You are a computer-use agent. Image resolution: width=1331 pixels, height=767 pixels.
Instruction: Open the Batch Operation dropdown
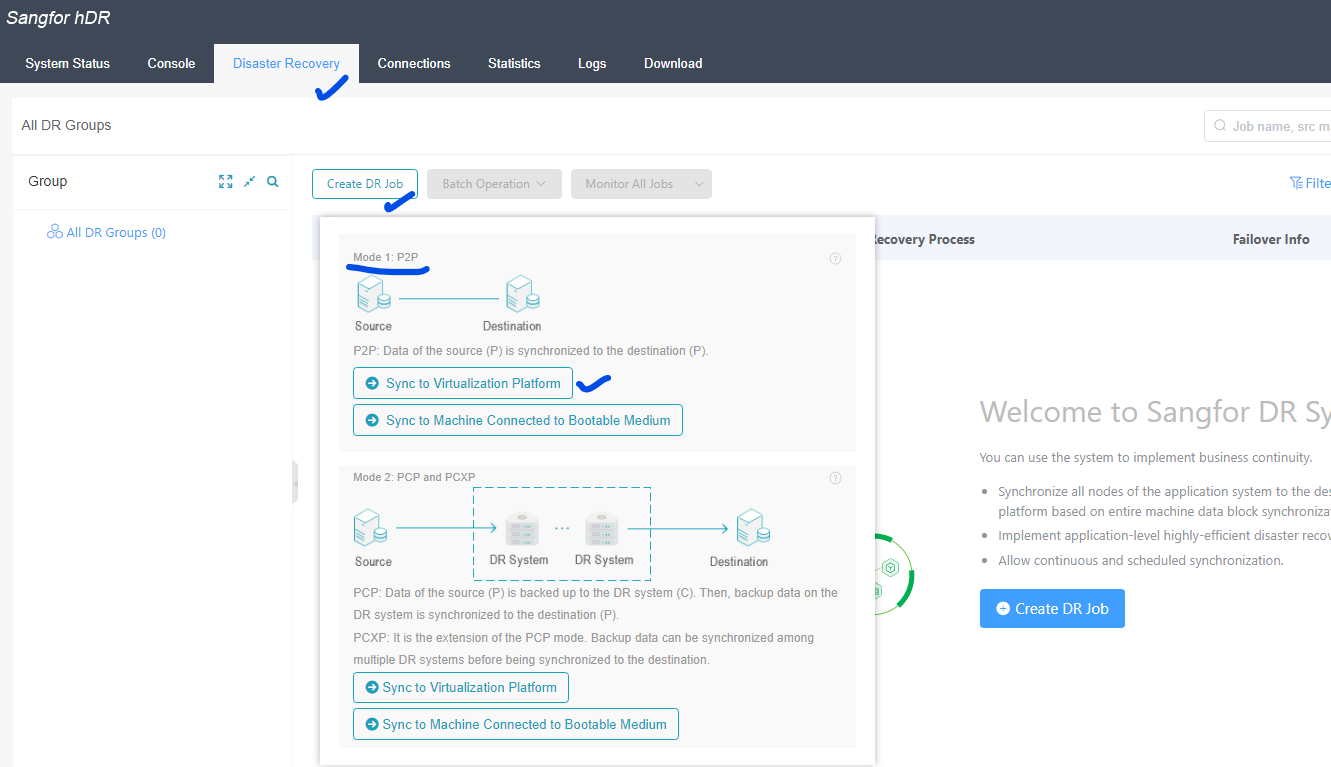tap(494, 184)
